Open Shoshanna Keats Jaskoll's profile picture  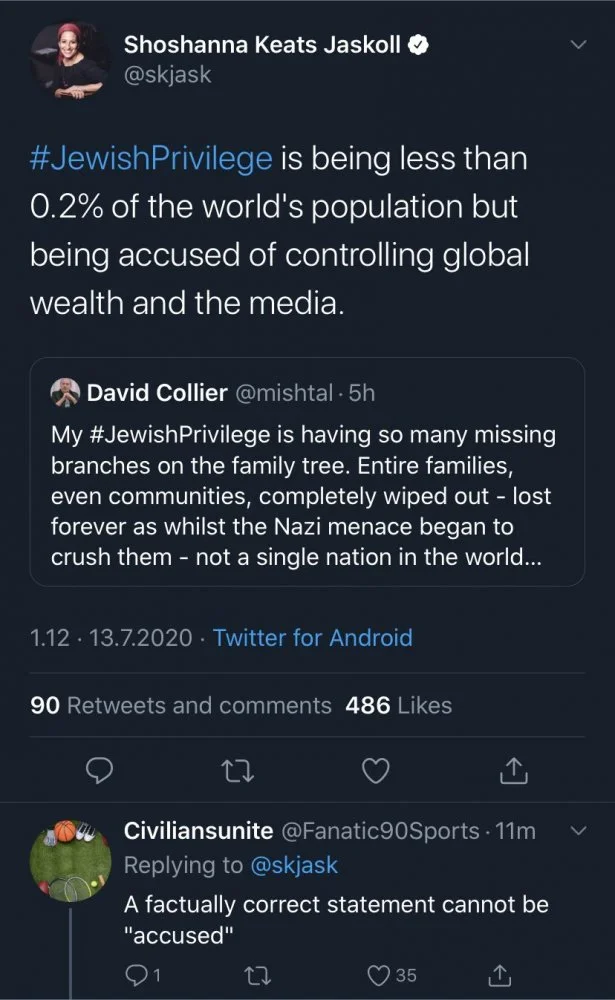pyautogui.click(x=68, y=58)
